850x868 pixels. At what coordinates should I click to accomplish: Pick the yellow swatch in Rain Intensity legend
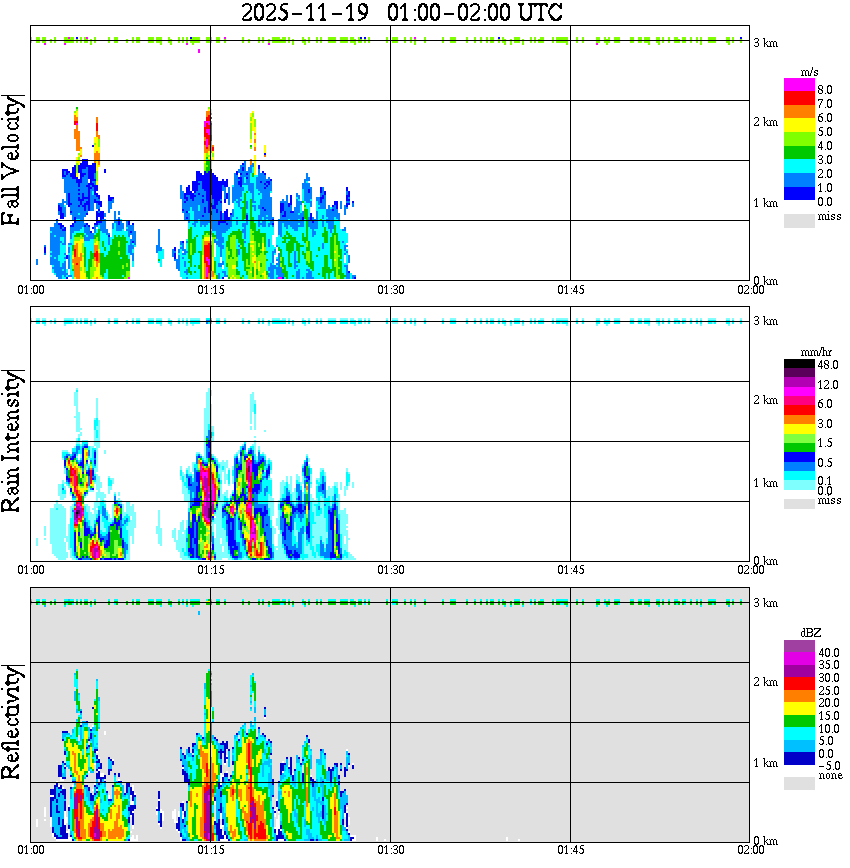799,428
